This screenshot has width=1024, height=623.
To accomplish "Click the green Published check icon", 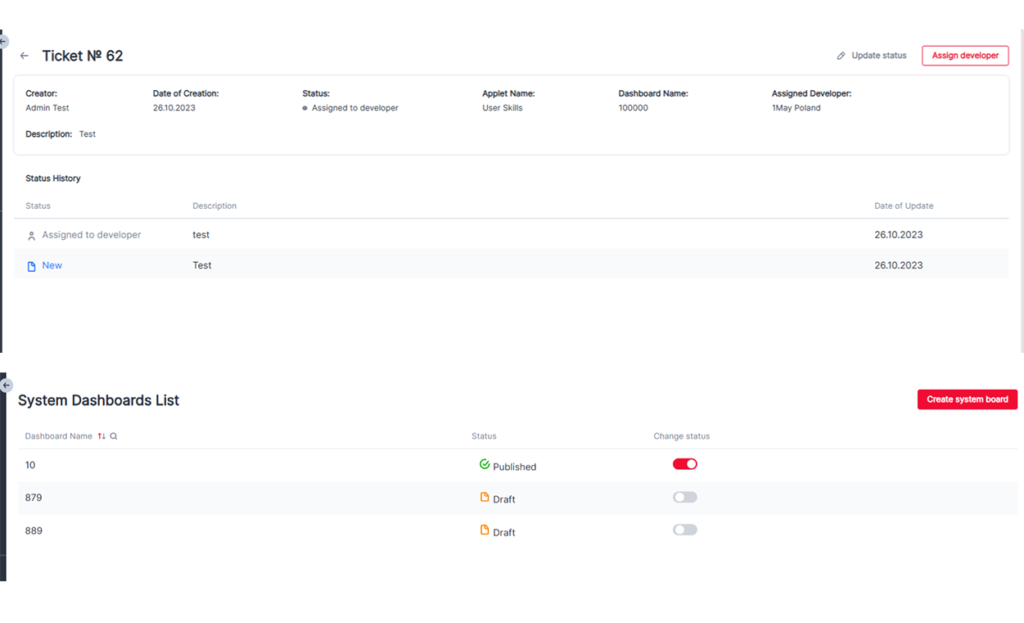I will pyautogui.click(x=484, y=465).
